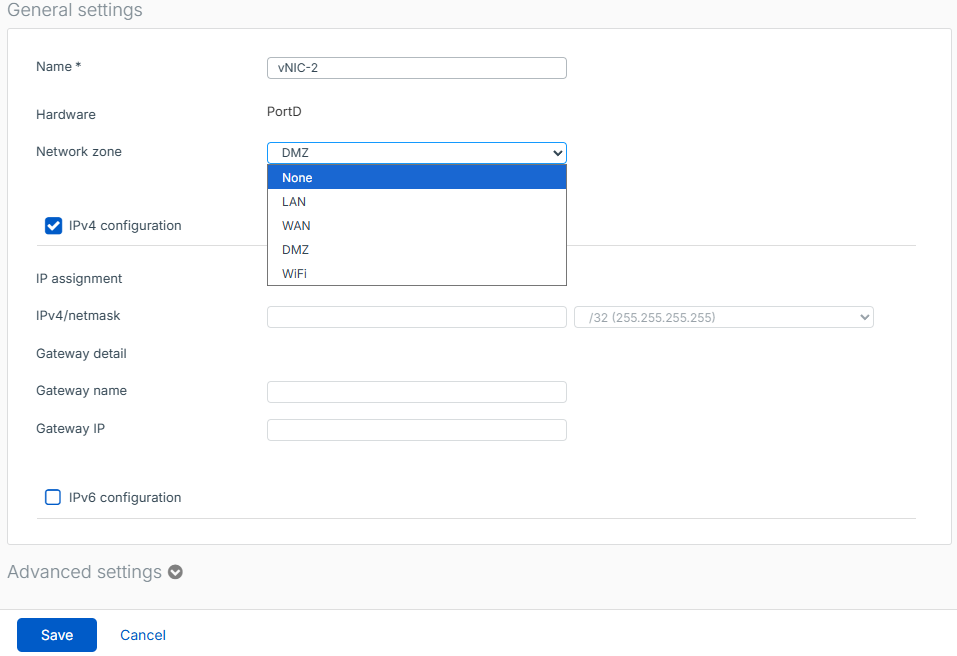Open the Network zone dropdown
957x656 pixels.
point(416,153)
